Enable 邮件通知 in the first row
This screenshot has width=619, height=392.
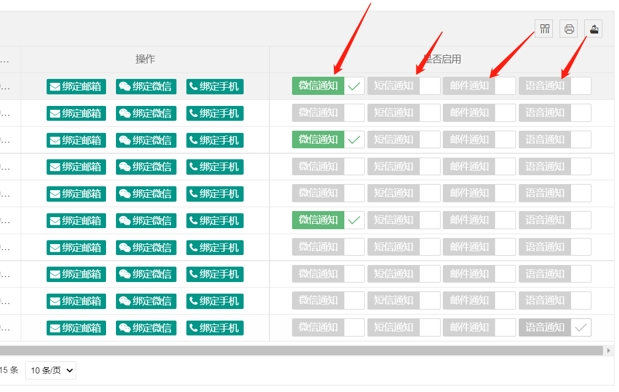tap(479, 86)
